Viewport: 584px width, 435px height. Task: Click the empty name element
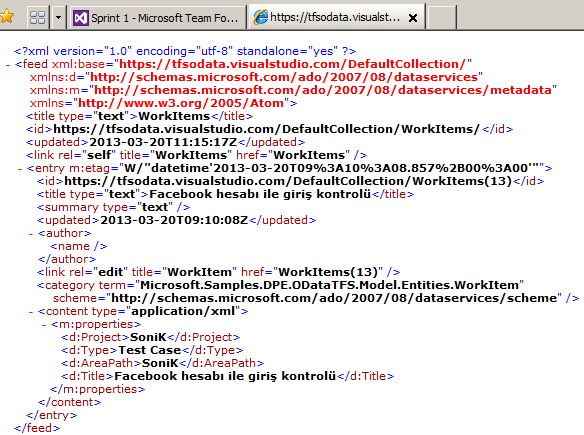(x=79, y=246)
